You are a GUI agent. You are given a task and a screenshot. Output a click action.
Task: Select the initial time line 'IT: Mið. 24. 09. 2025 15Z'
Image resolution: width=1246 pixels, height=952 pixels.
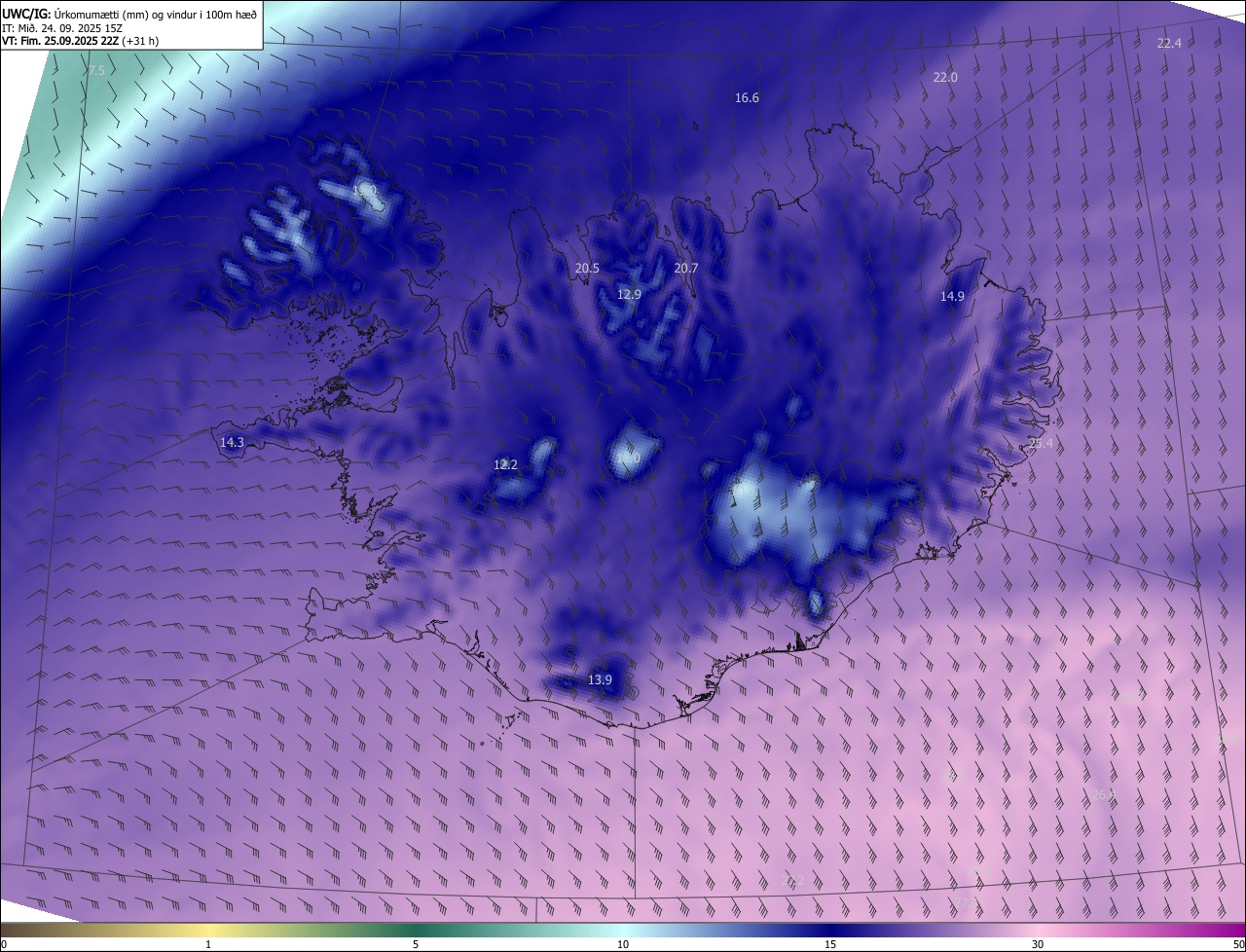pos(62,28)
